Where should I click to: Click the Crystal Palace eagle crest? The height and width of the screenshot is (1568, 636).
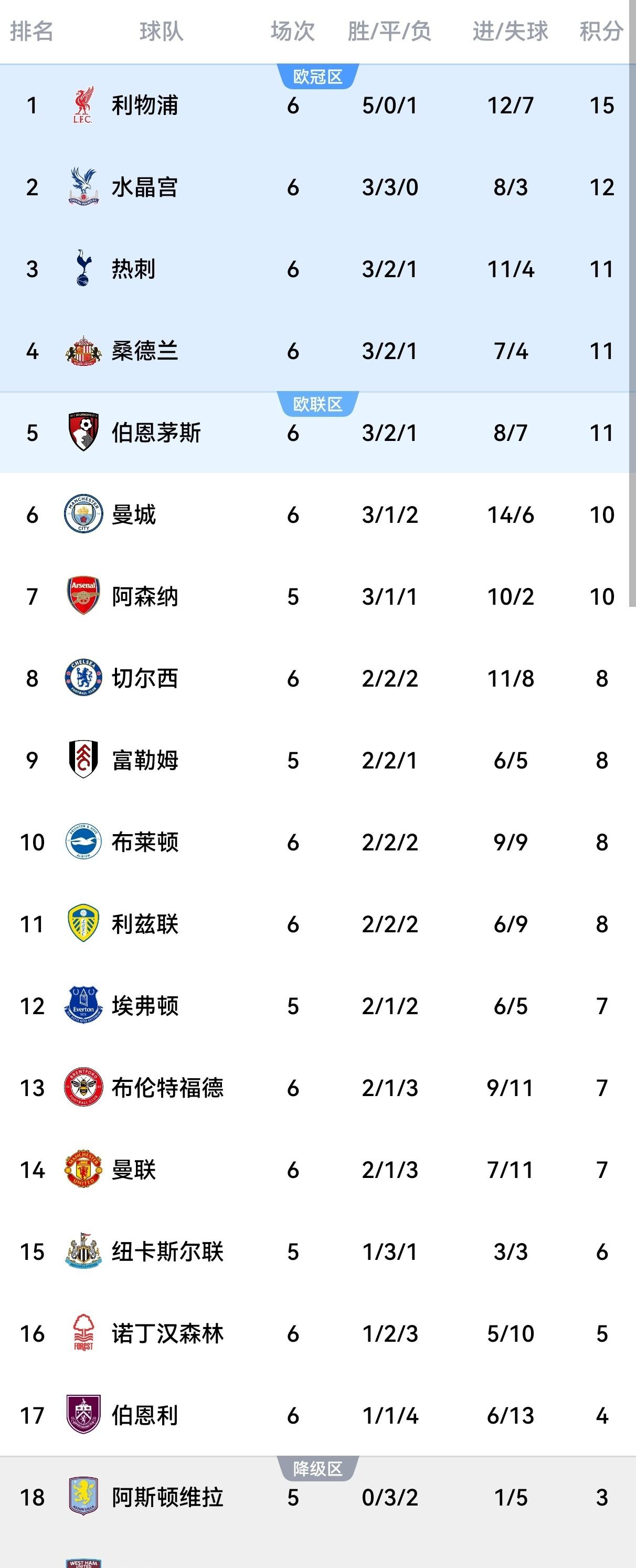(x=83, y=187)
